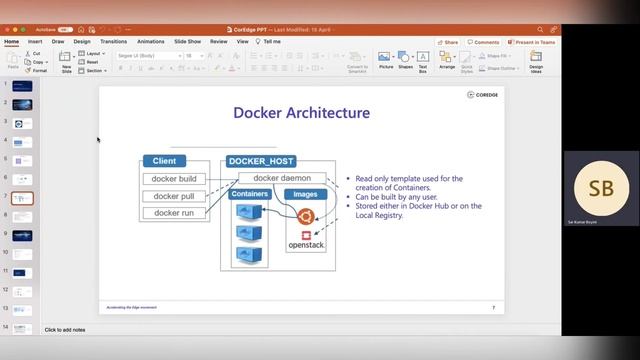Click the Cut scissors icon
Screen dimensions: 640x360
(x=28, y=53)
